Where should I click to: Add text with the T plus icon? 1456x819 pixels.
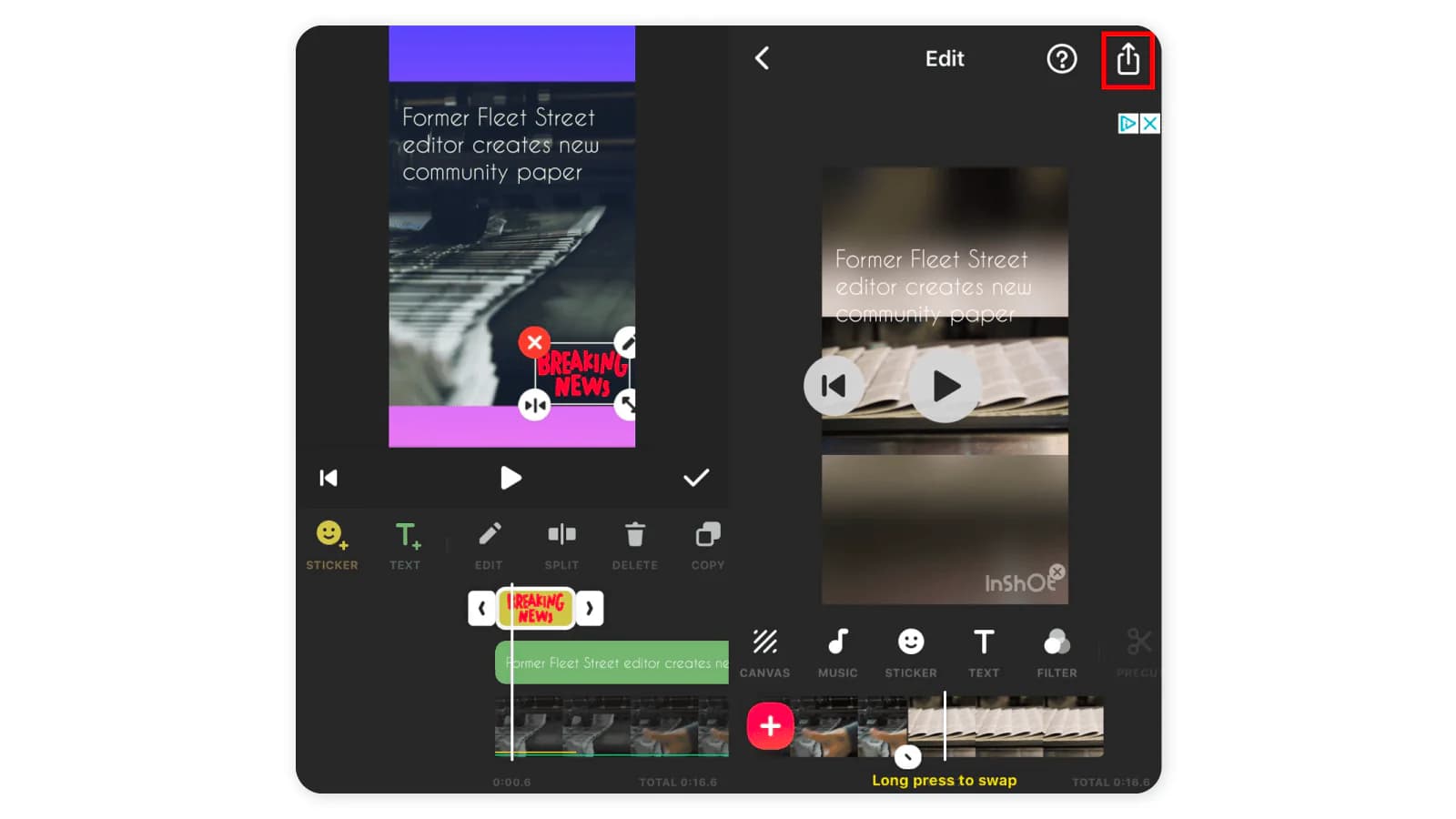(406, 545)
